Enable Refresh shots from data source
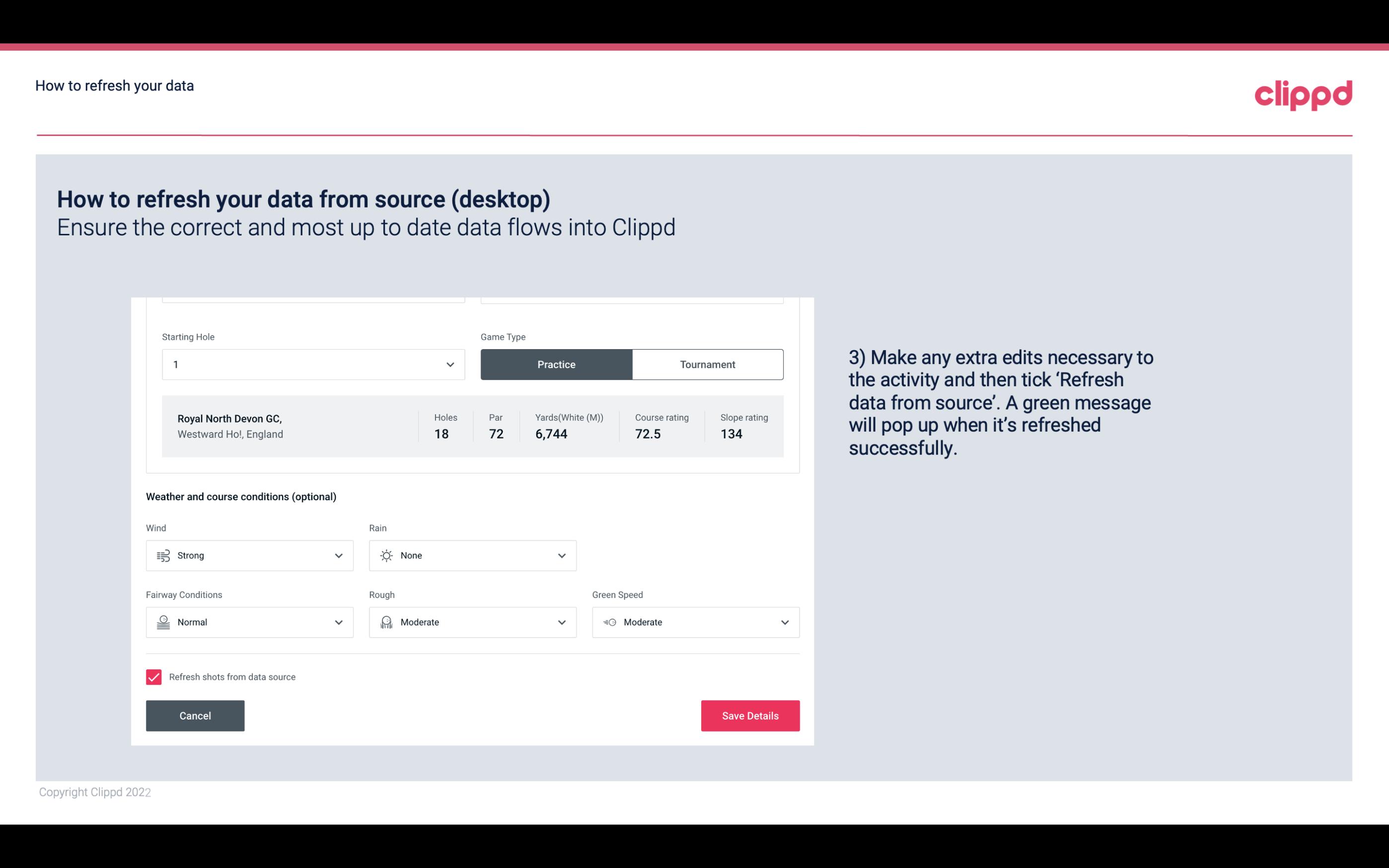This screenshot has width=1389, height=868. pos(153,677)
